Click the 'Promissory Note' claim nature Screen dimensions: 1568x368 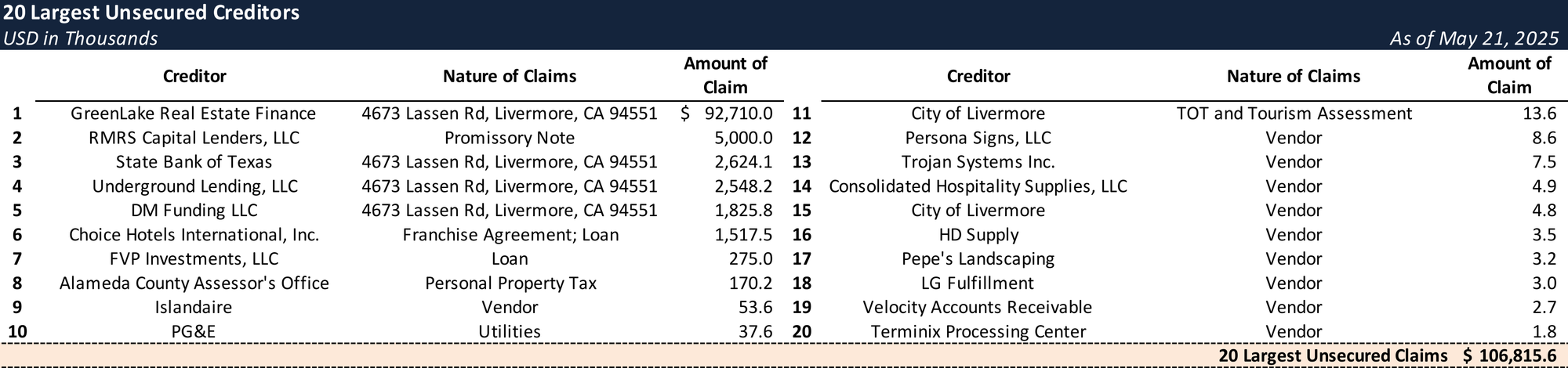(510, 138)
